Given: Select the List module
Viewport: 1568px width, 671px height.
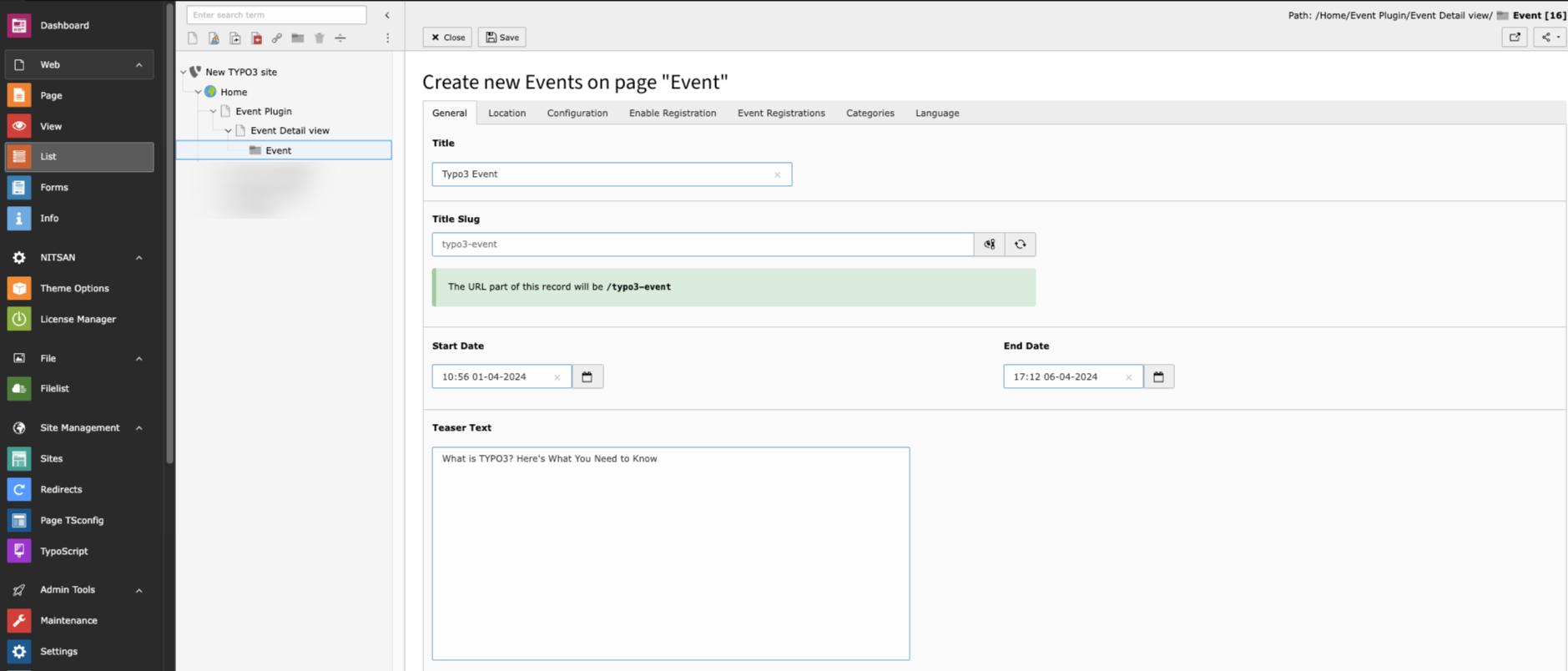Looking at the screenshot, I should coord(79,157).
